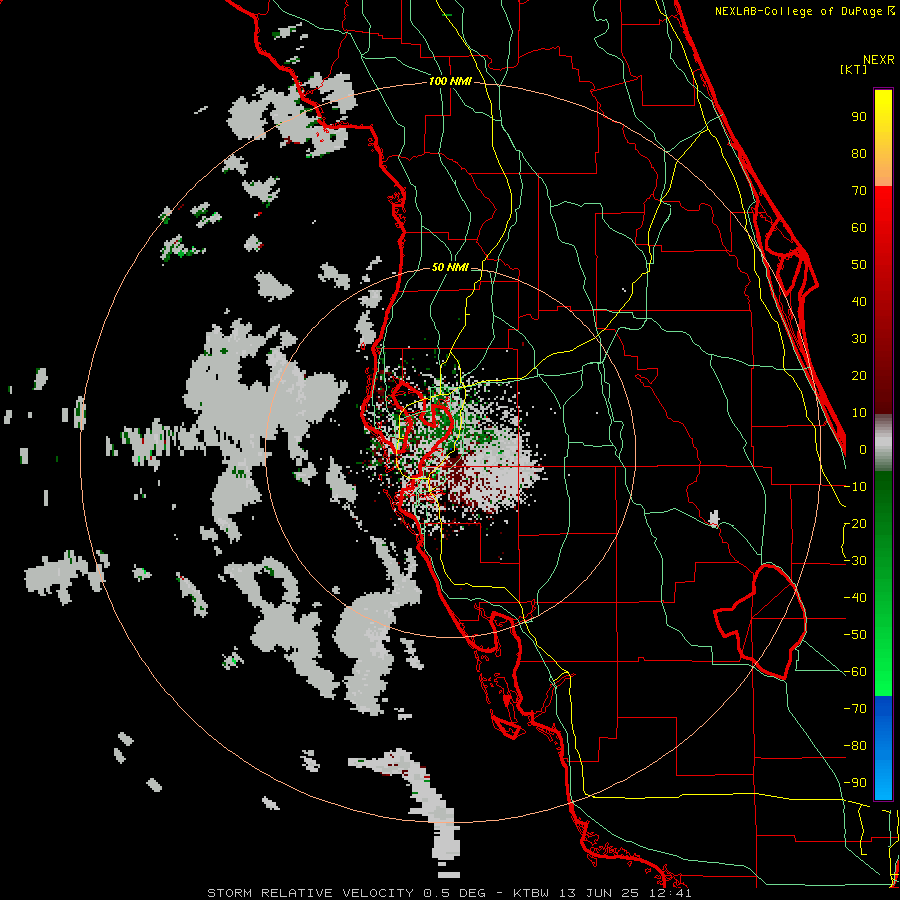Click the -40 knot scale value
This screenshot has width=900, height=900.
[855, 598]
